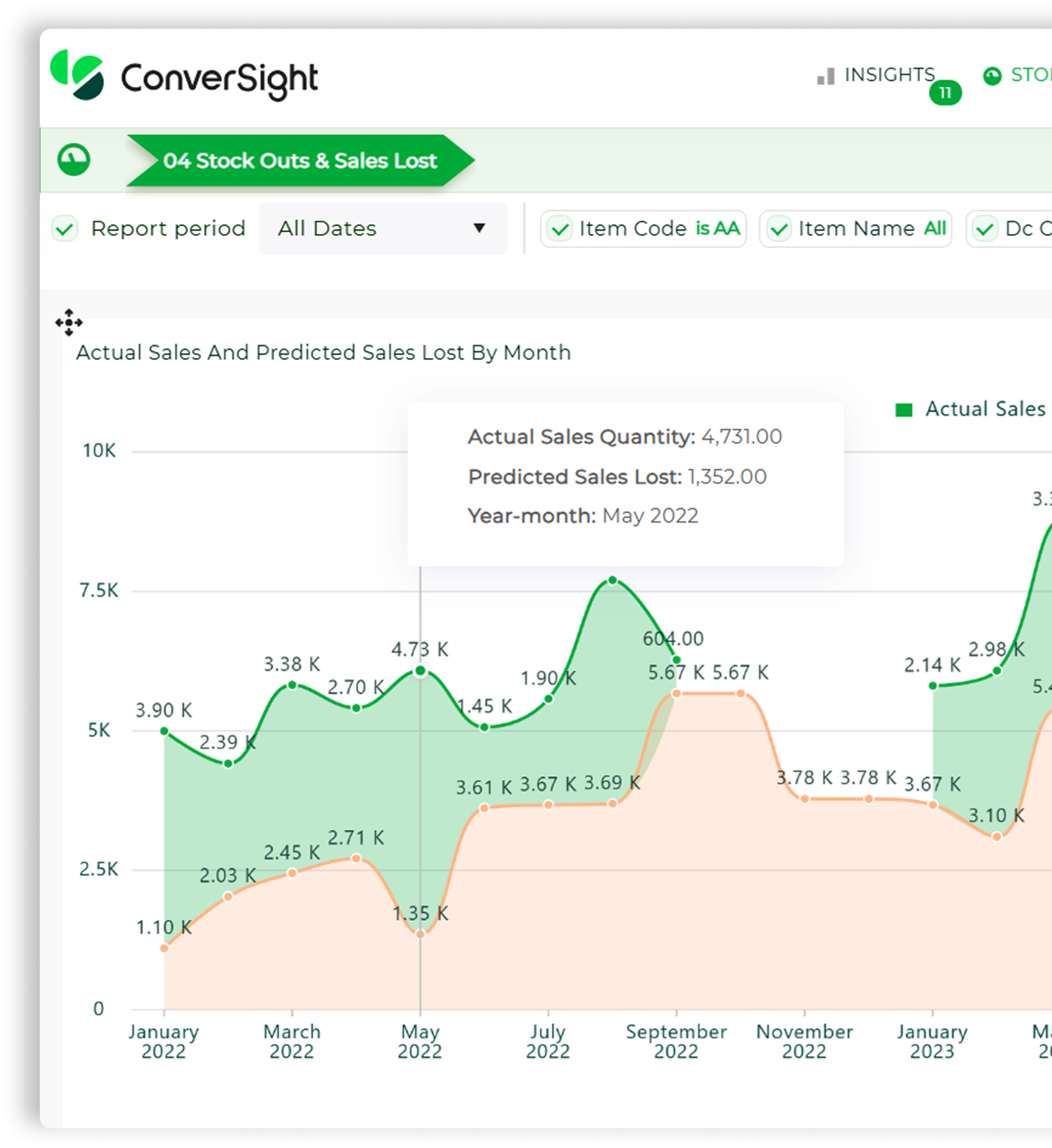Open the All Dates dropdown

click(x=383, y=229)
